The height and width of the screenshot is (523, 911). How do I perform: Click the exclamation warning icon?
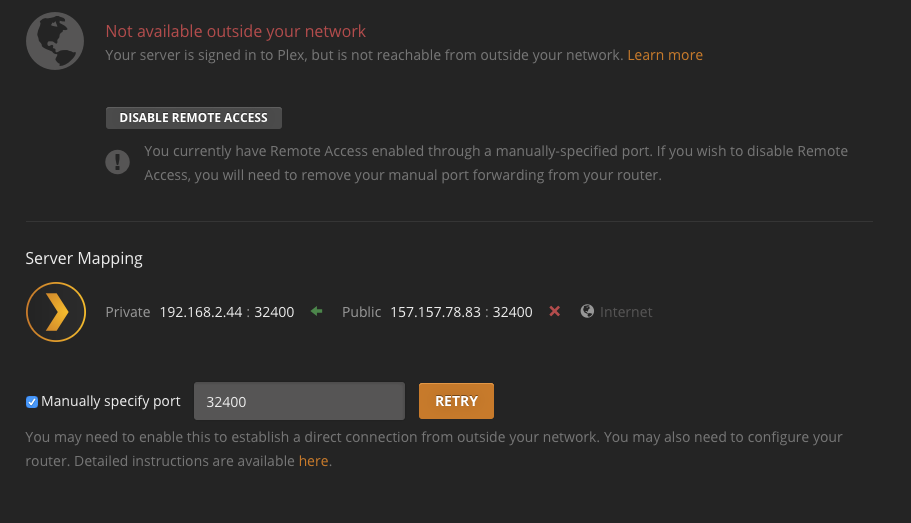click(x=118, y=161)
